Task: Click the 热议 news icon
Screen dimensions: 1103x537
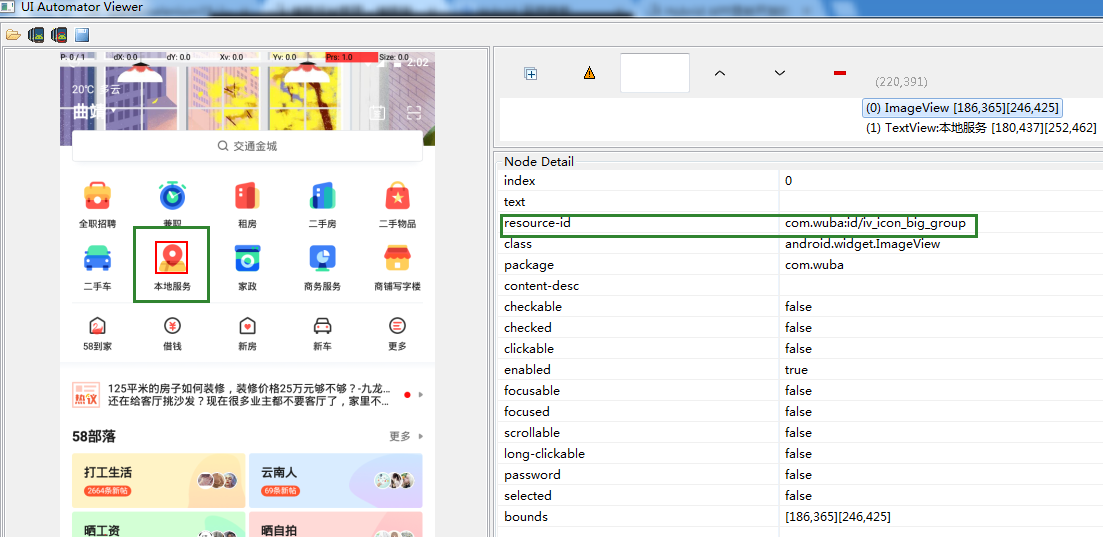Action: pos(87,395)
